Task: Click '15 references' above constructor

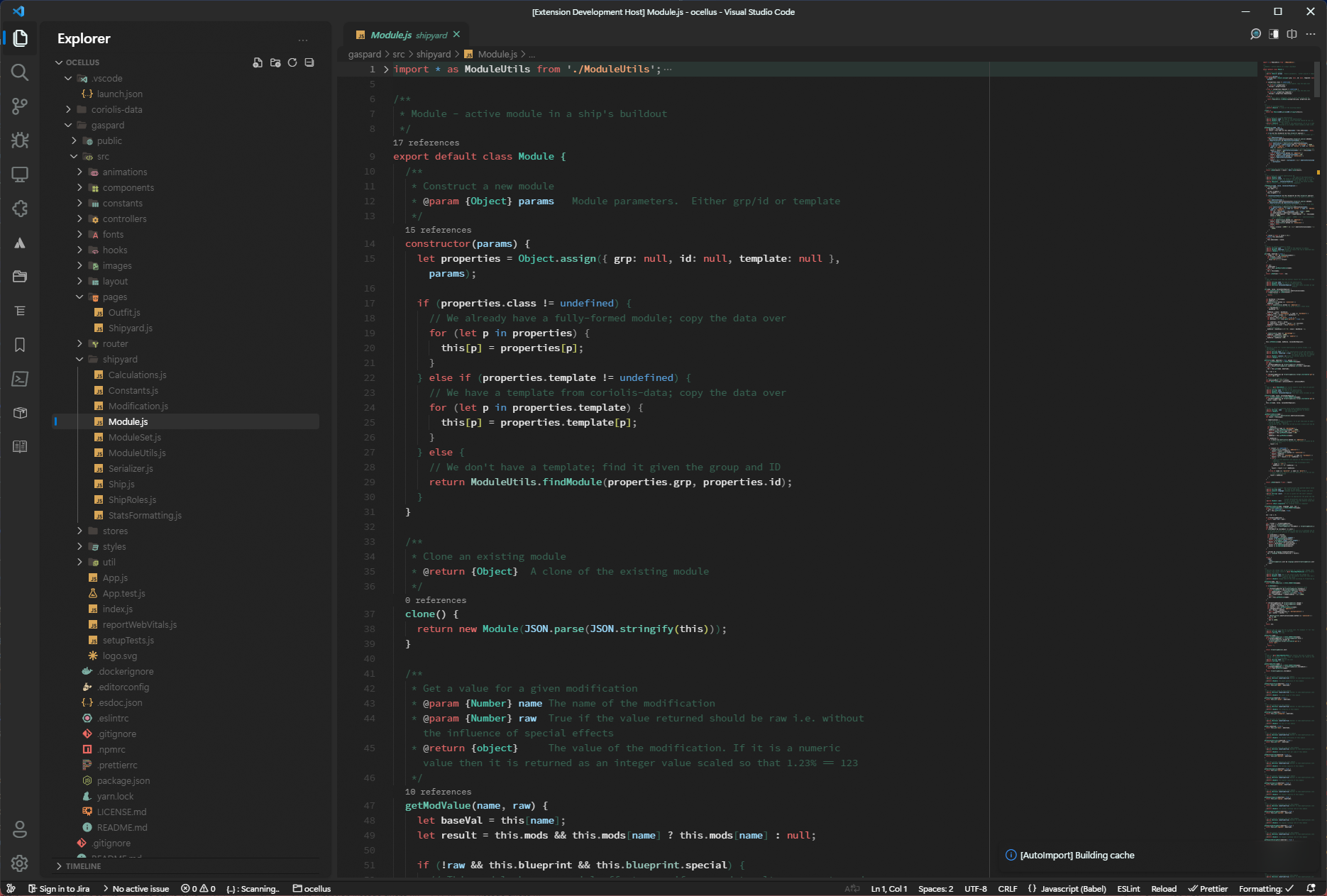Action: (x=438, y=230)
